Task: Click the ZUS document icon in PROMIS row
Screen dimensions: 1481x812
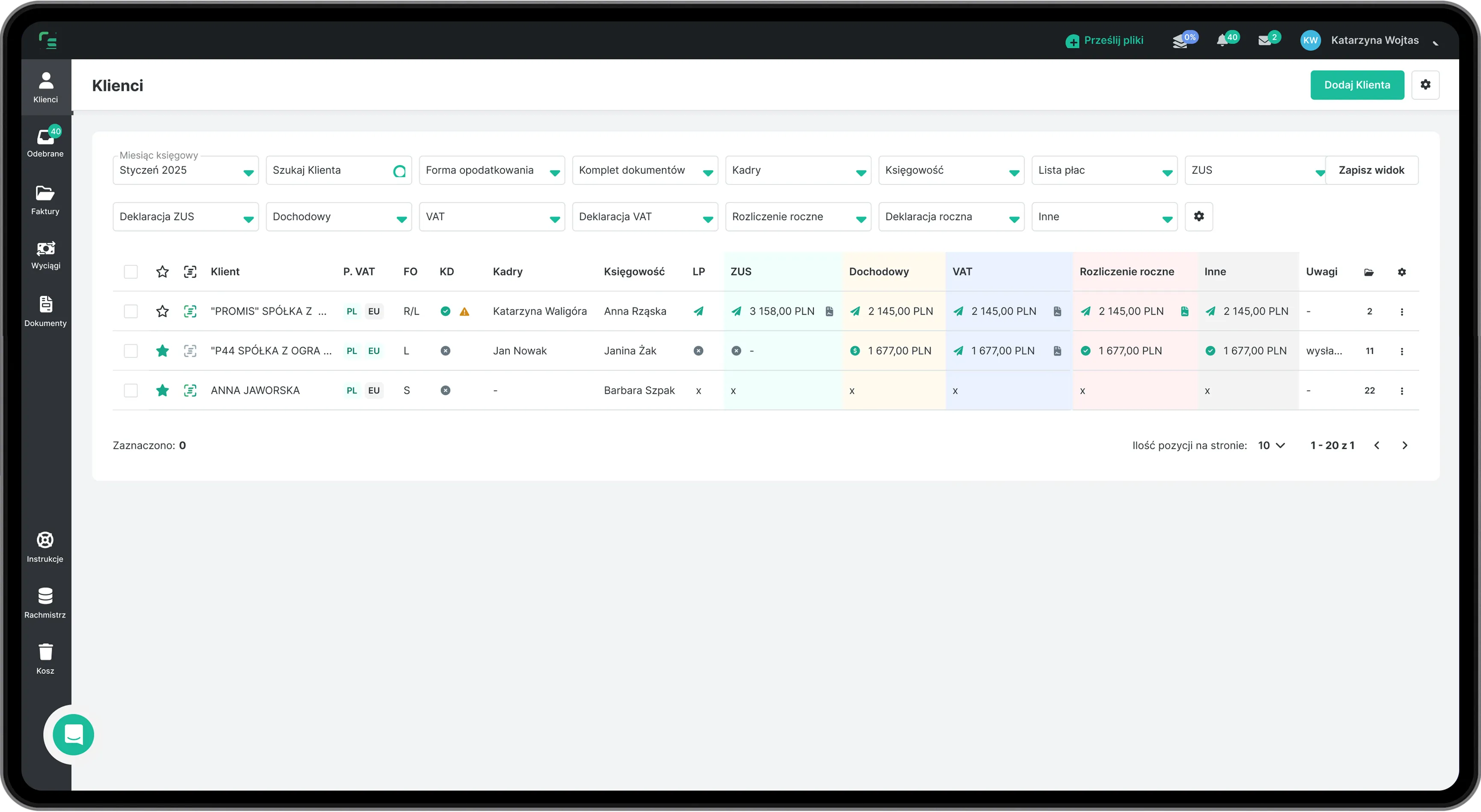Action: (829, 311)
